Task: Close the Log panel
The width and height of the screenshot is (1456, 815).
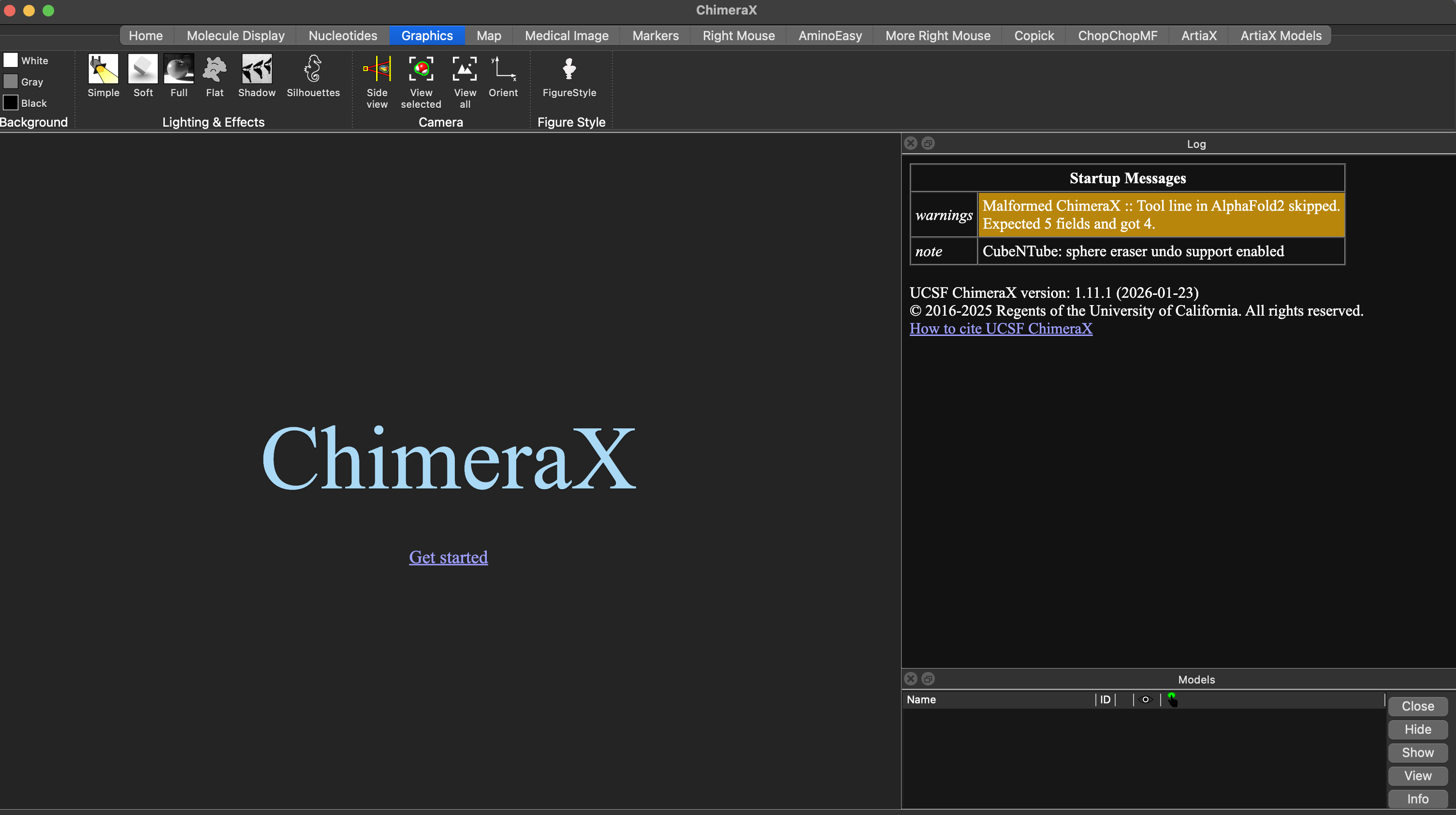Action: pyautogui.click(x=911, y=143)
